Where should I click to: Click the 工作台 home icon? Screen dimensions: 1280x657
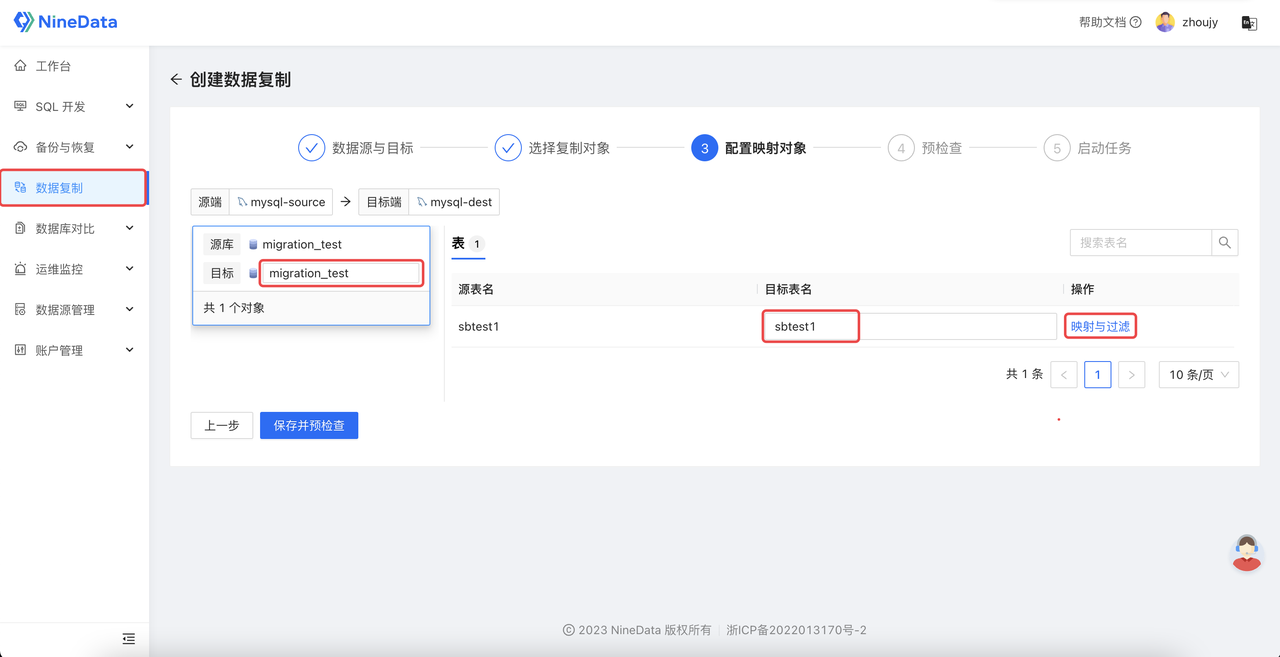(20, 66)
